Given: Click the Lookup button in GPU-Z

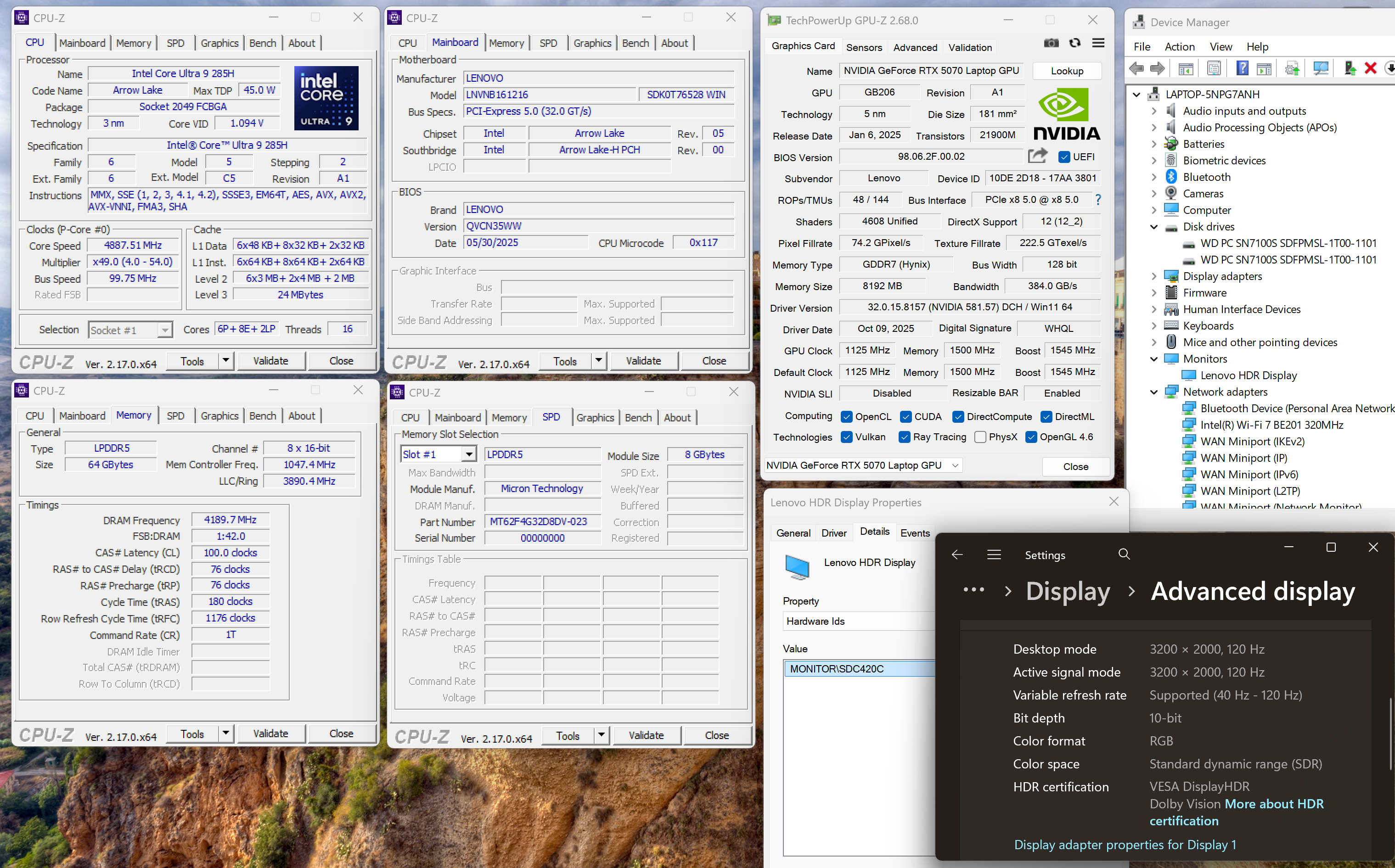Looking at the screenshot, I should 1067,71.
